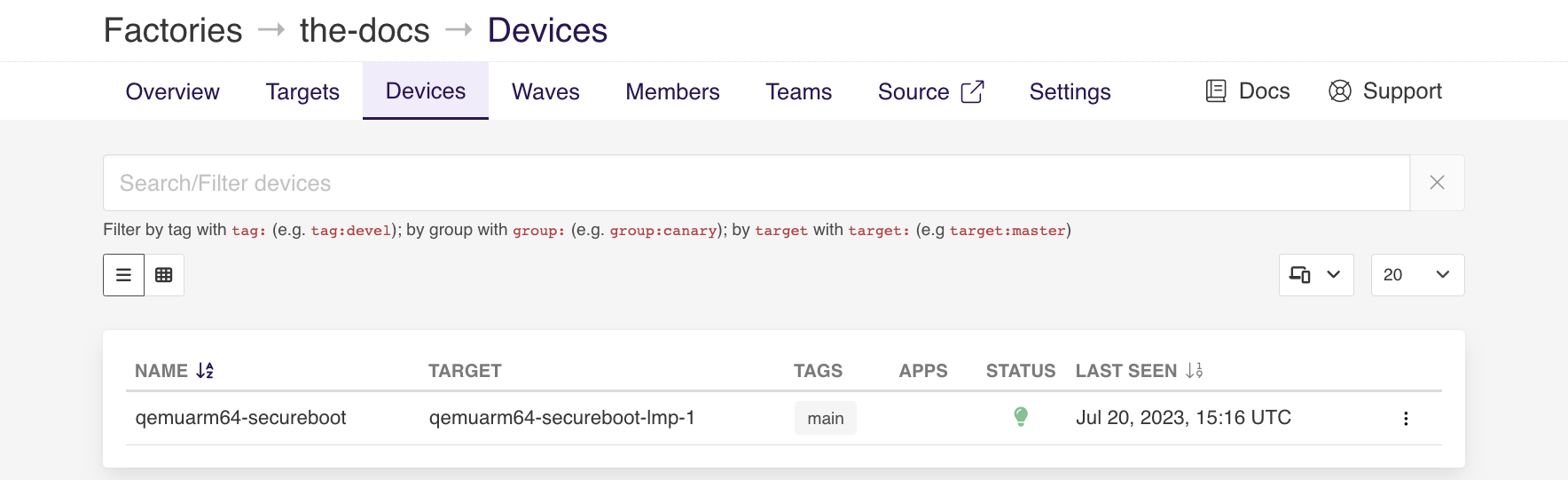Open the device type filter dropdown

(1315, 275)
